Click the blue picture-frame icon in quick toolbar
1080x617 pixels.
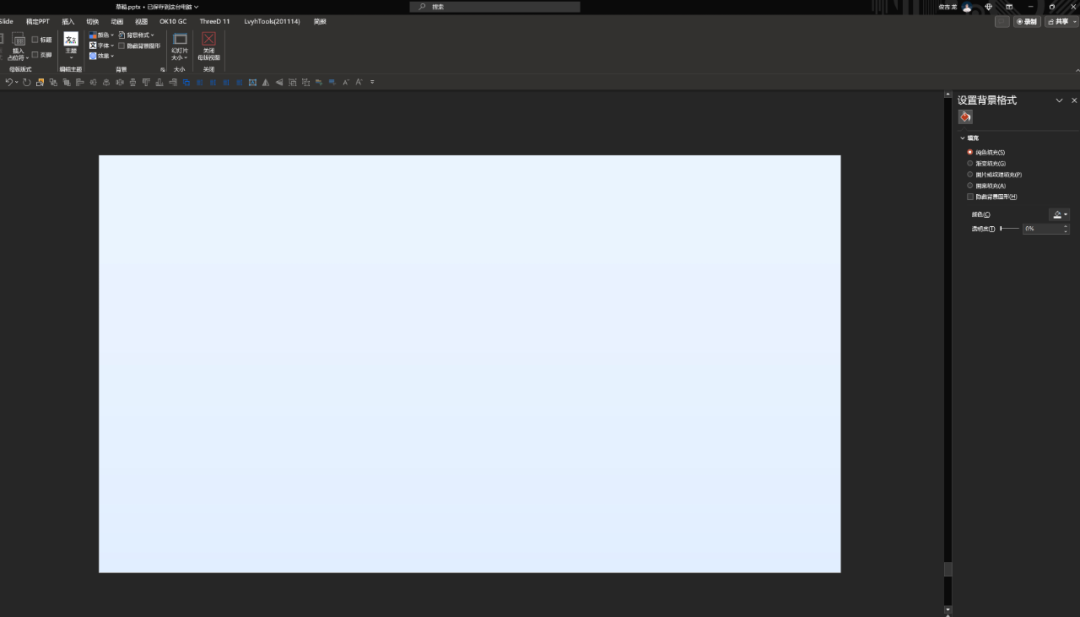(x=253, y=82)
